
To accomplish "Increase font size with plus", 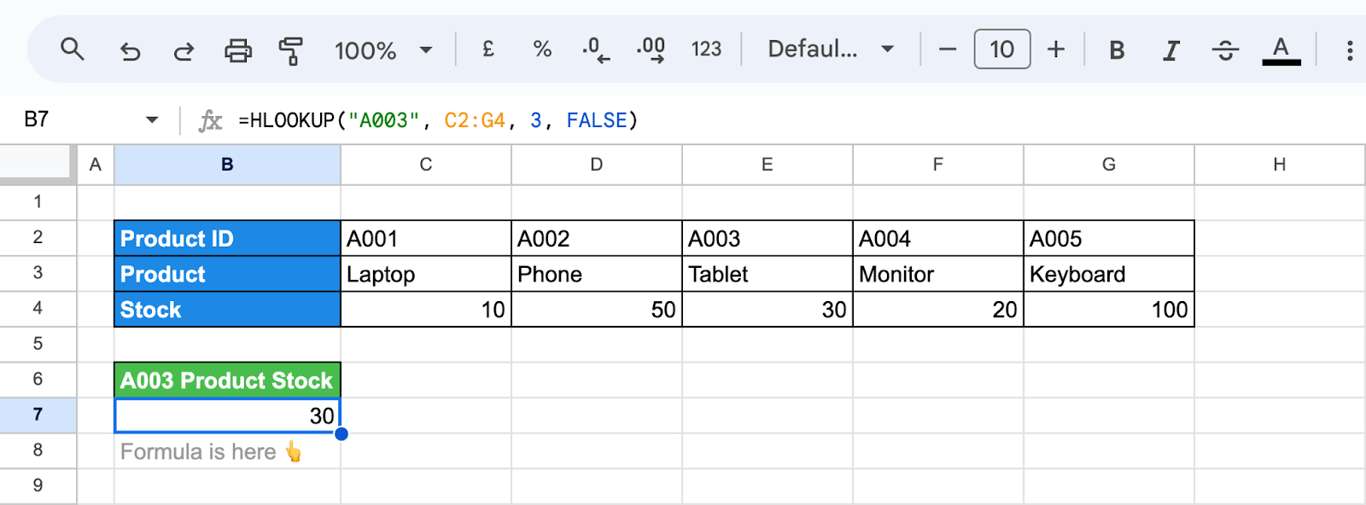I will tap(1056, 49).
